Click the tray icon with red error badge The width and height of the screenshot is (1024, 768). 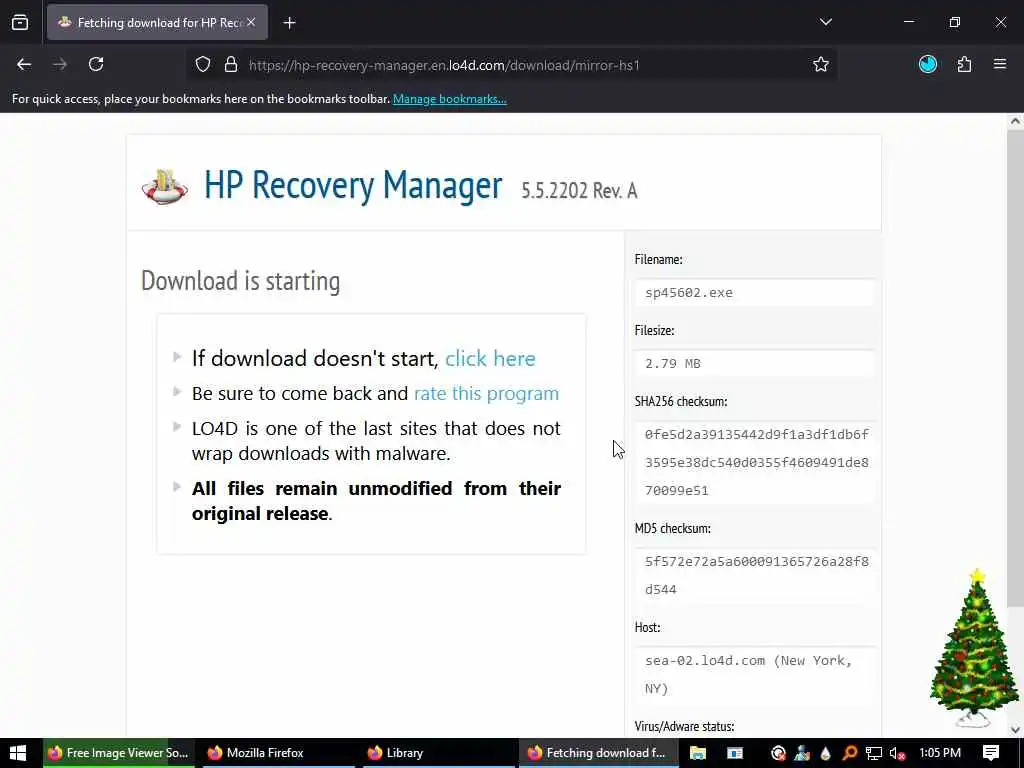(x=778, y=754)
